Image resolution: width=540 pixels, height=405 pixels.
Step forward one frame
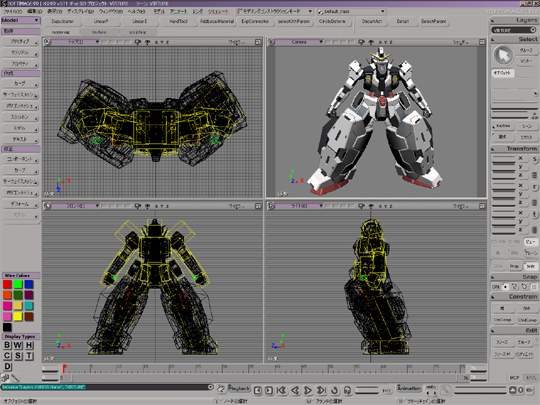[269, 390]
